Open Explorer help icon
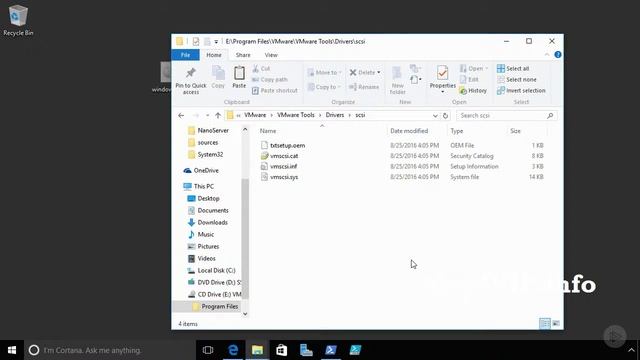The image size is (640, 360). [x=558, y=55]
